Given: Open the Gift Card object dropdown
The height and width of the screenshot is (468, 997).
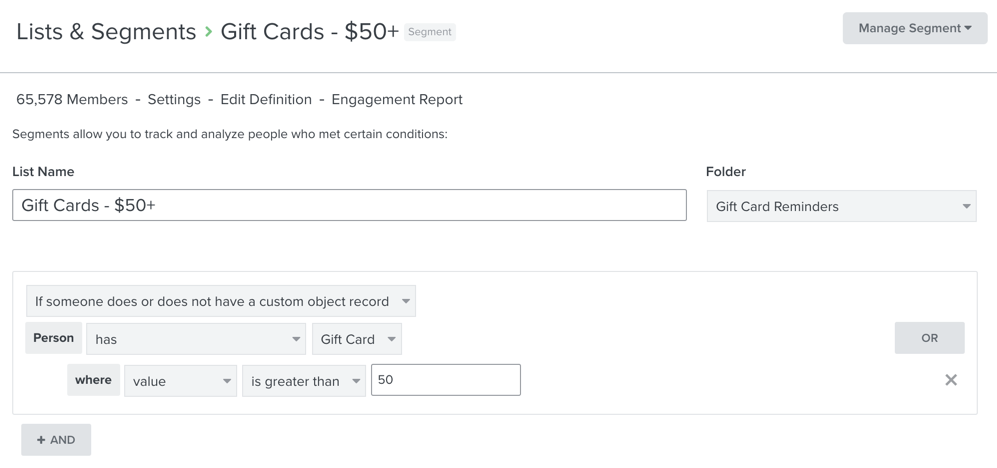Looking at the screenshot, I should (x=357, y=339).
